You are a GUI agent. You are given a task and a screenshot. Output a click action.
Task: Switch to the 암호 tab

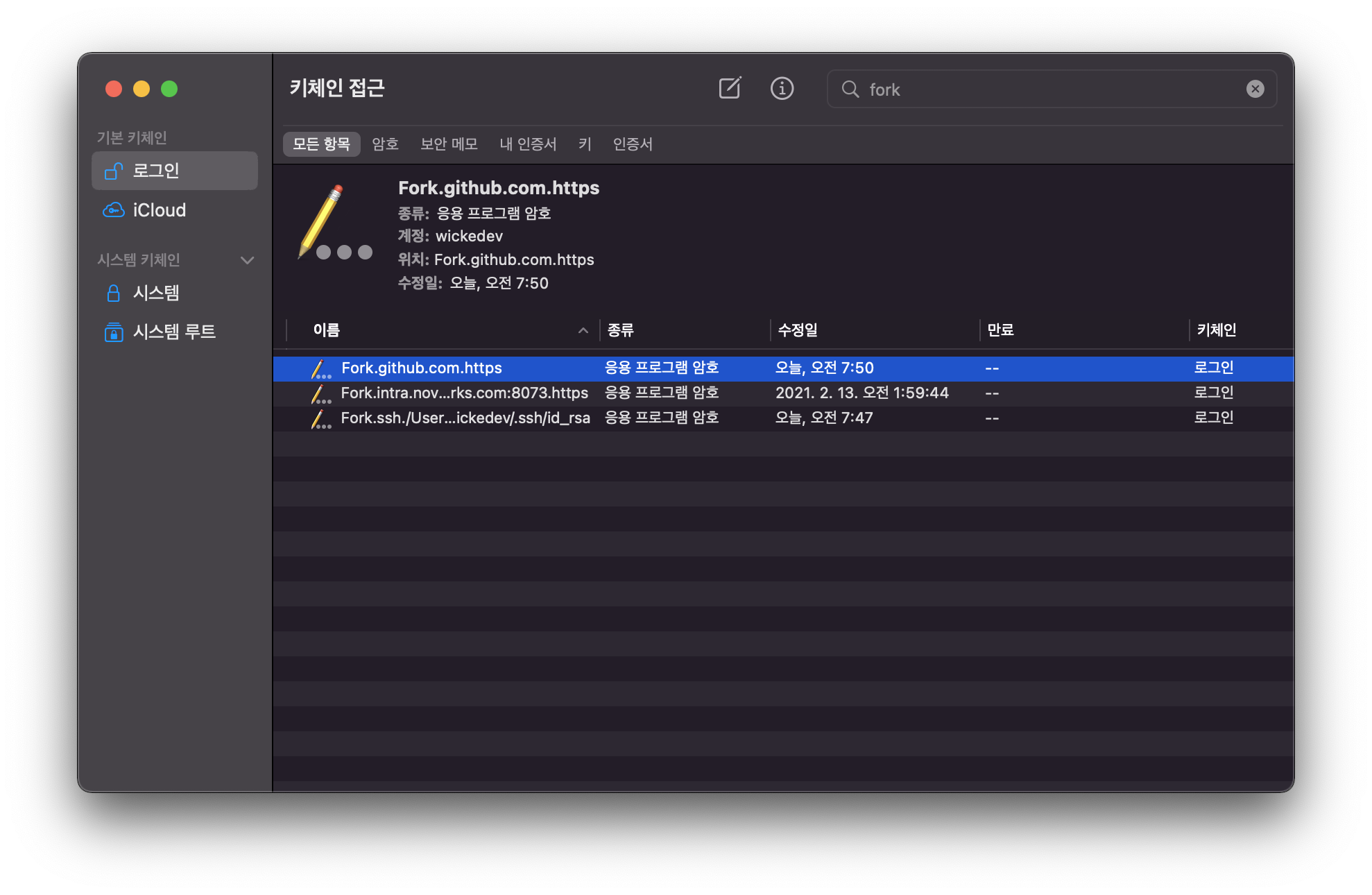point(385,144)
